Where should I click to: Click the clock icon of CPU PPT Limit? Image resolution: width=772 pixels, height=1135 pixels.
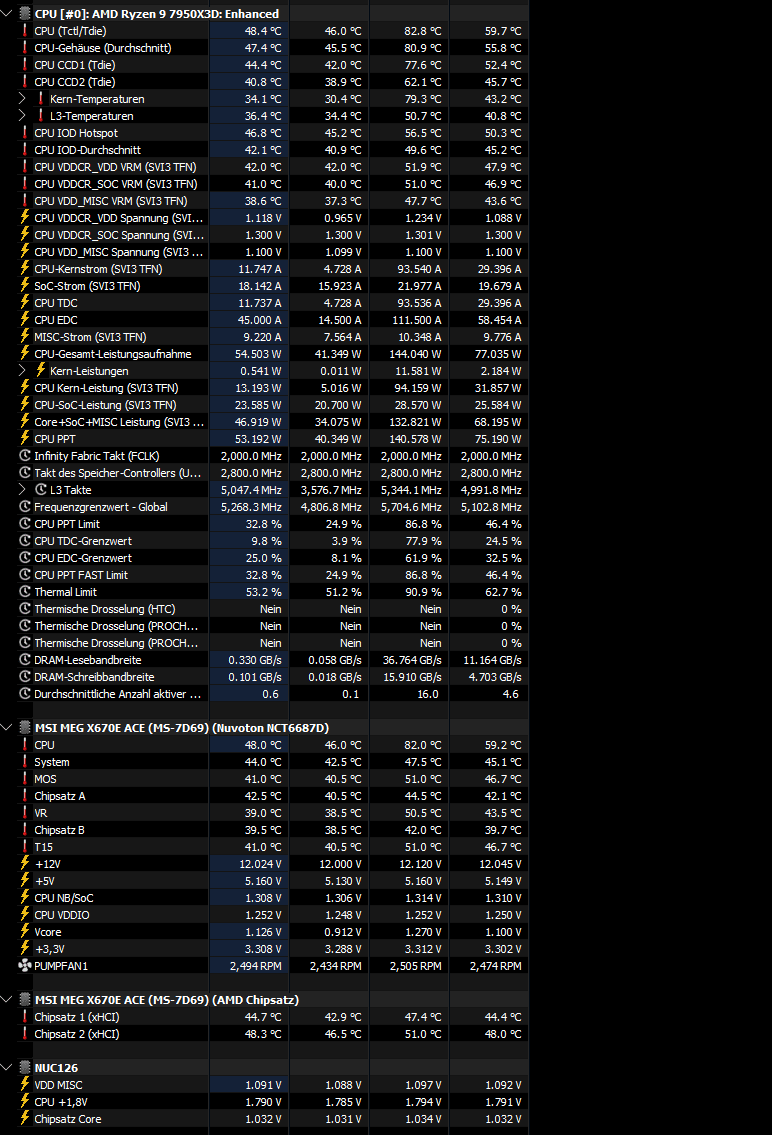[25, 523]
